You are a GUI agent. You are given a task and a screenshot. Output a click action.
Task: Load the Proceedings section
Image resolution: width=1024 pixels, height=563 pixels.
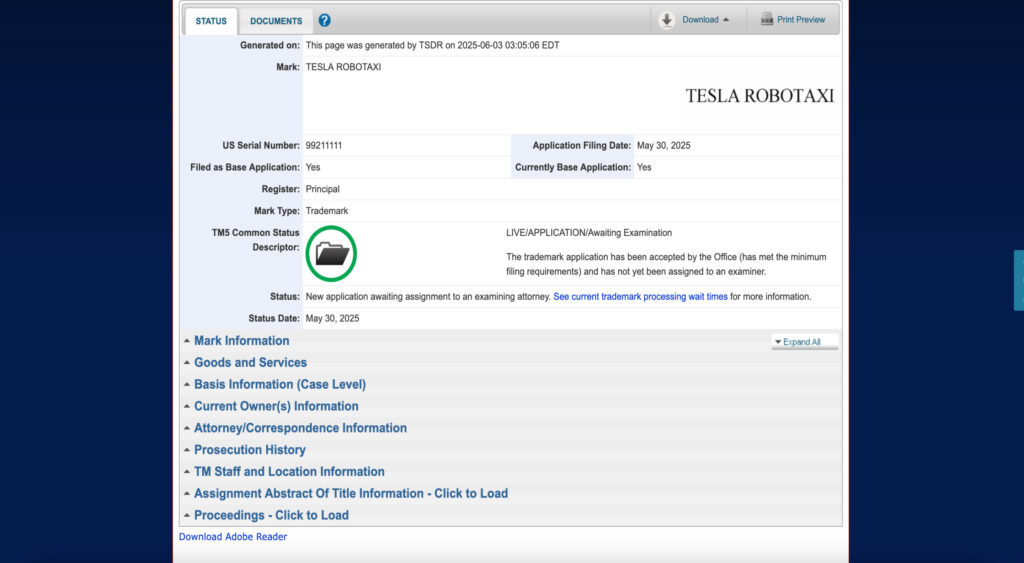(x=271, y=515)
